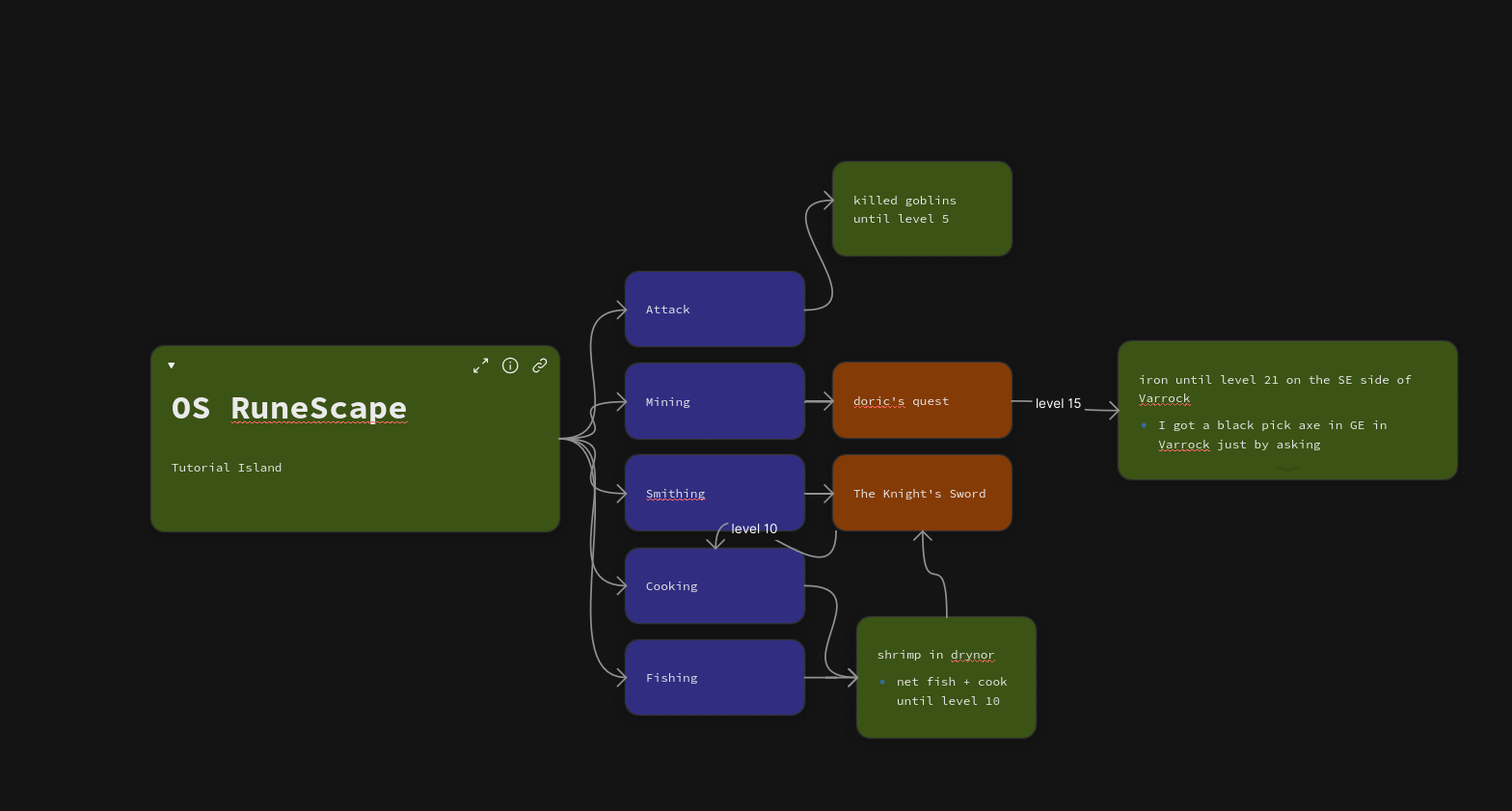Click the OS RuneScape title text
This screenshot has width=1512, height=811.
[x=289, y=408]
